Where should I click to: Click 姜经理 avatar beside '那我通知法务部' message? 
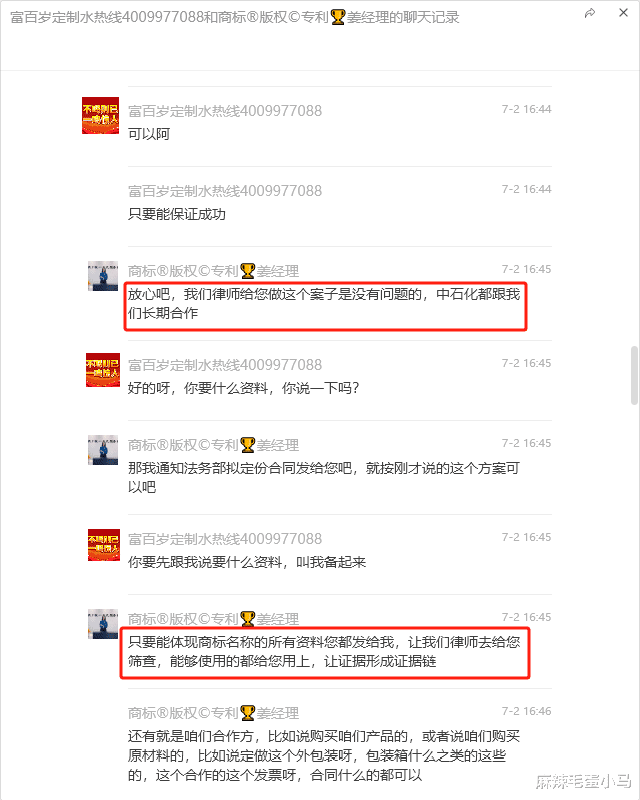[103, 450]
